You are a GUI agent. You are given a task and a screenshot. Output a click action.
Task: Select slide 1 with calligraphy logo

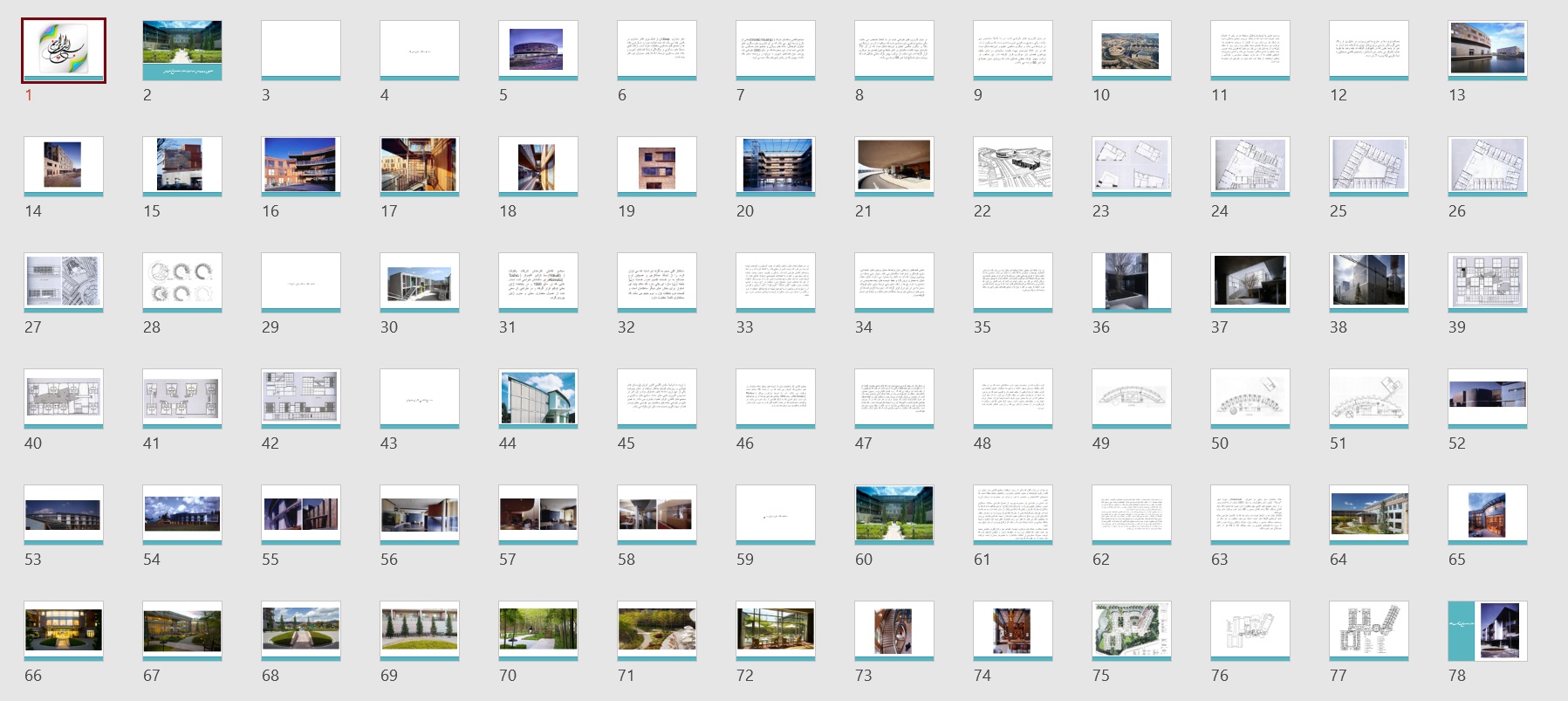[64, 51]
